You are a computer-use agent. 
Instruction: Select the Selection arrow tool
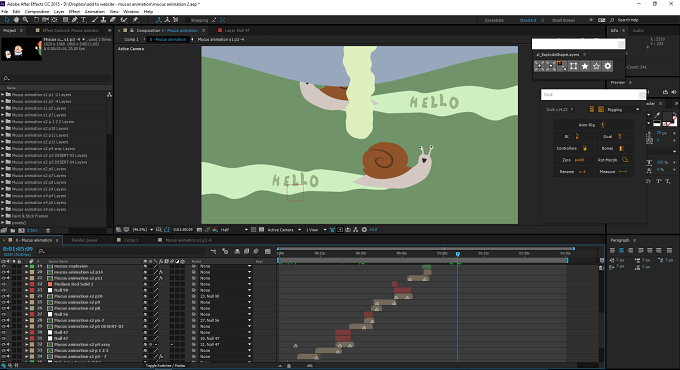[7, 20]
